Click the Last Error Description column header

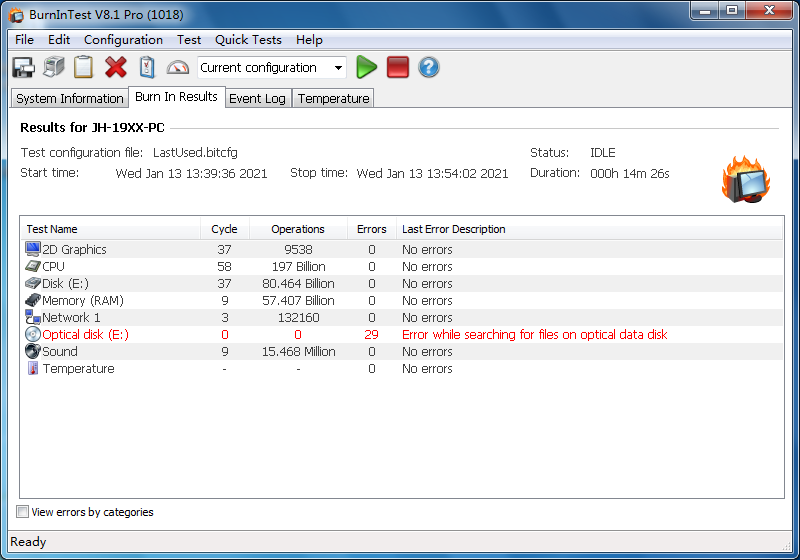pos(589,229)
